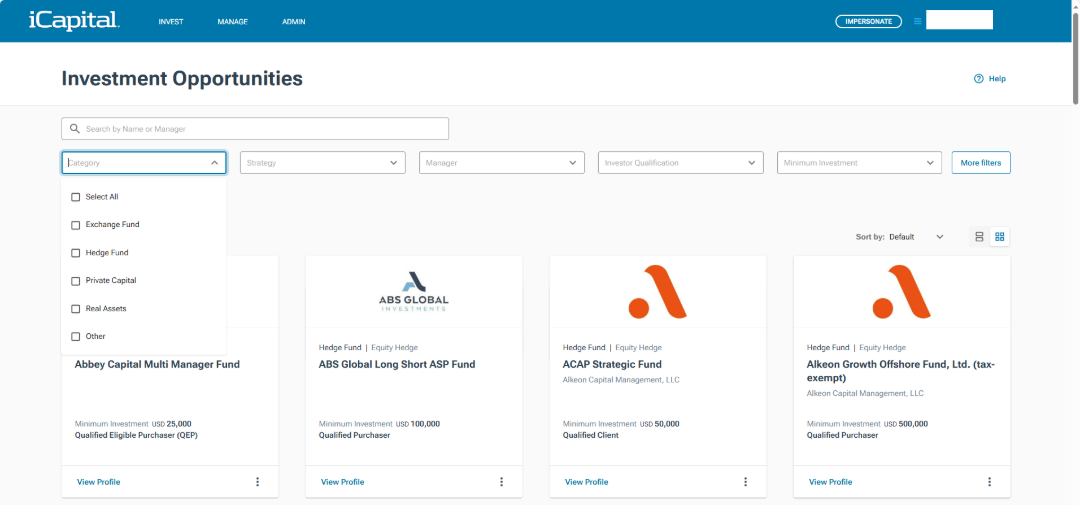
Task: Open the MANAGE menu
Action: click(232, 21)
